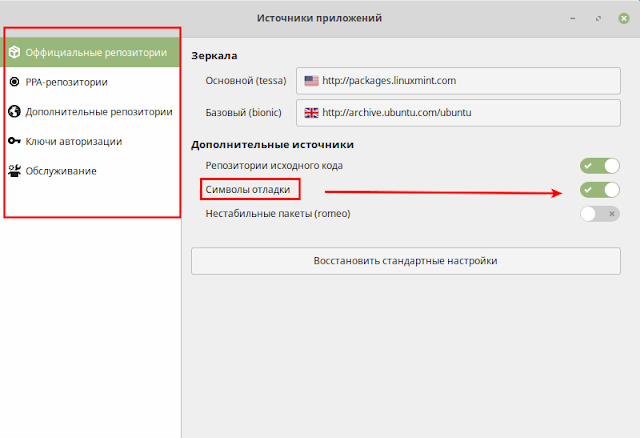Open the Официальные репозитории section
Viewport: 640px width, 438px height.
click(92, 52)
